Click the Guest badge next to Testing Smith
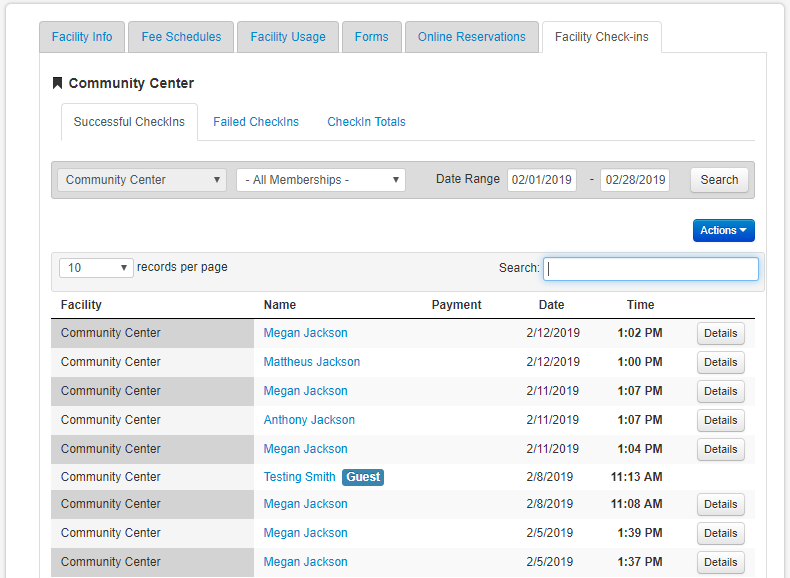Viewport: 790px width, 578px height. 363,477
